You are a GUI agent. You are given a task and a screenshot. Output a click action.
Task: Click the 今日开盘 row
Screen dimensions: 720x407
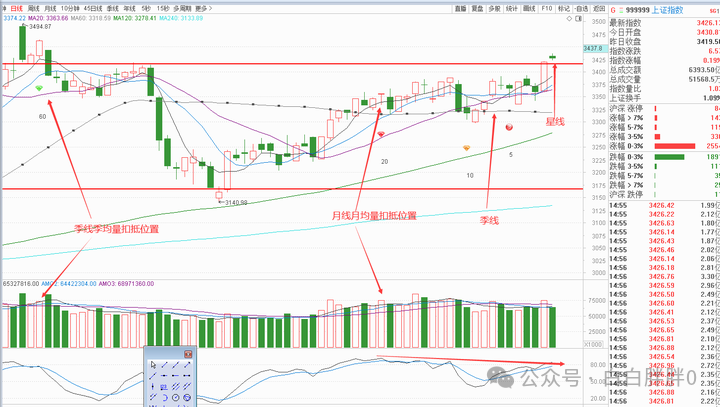point(664,32)
